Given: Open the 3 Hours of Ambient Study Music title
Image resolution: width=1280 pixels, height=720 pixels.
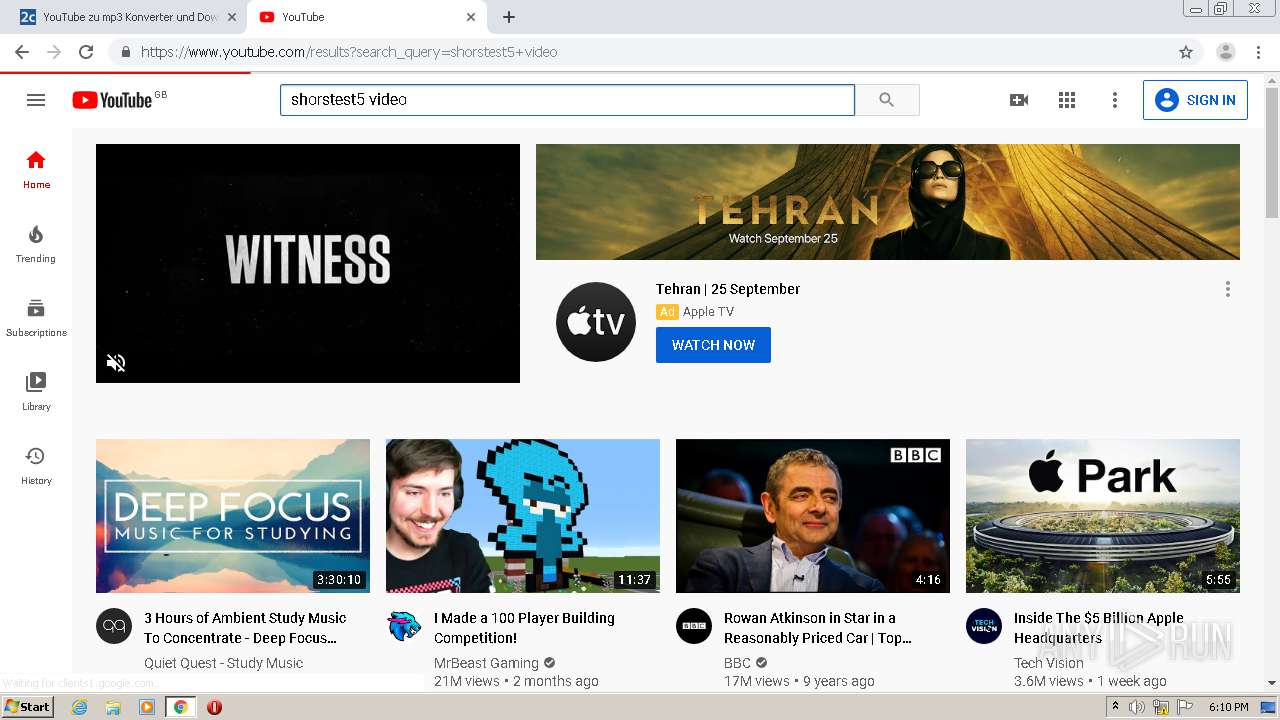Looking at the screenshot, I should (245, 628).
